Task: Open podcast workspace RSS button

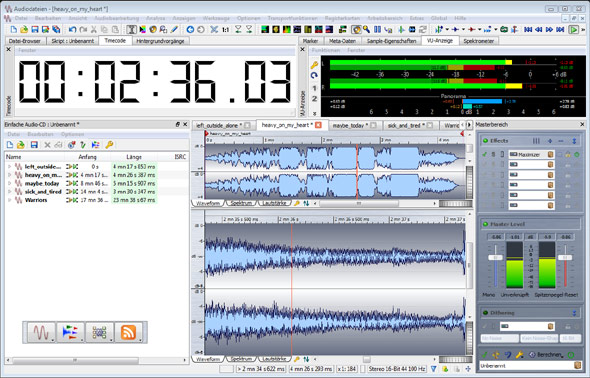Action: coord(129,332)
